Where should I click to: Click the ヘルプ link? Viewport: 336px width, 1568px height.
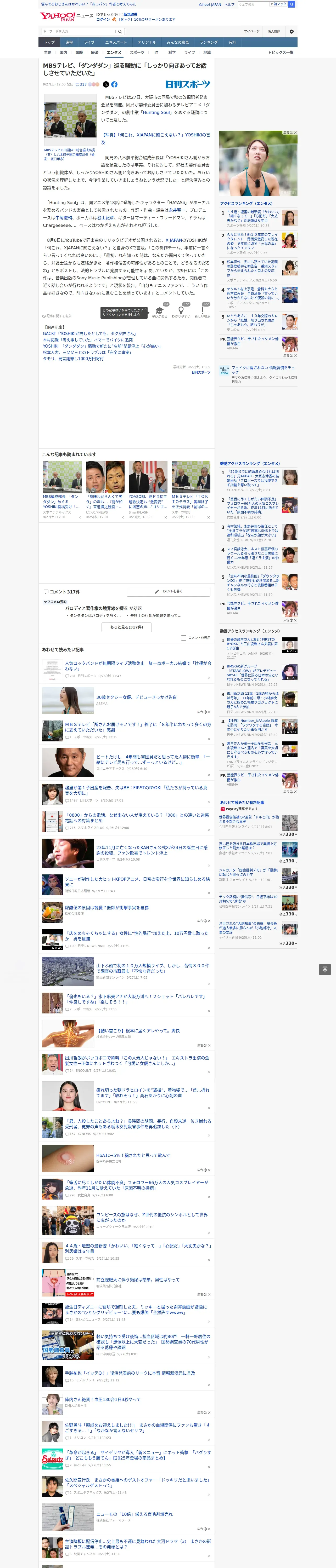pyautogui.click(x=229, y=4)
